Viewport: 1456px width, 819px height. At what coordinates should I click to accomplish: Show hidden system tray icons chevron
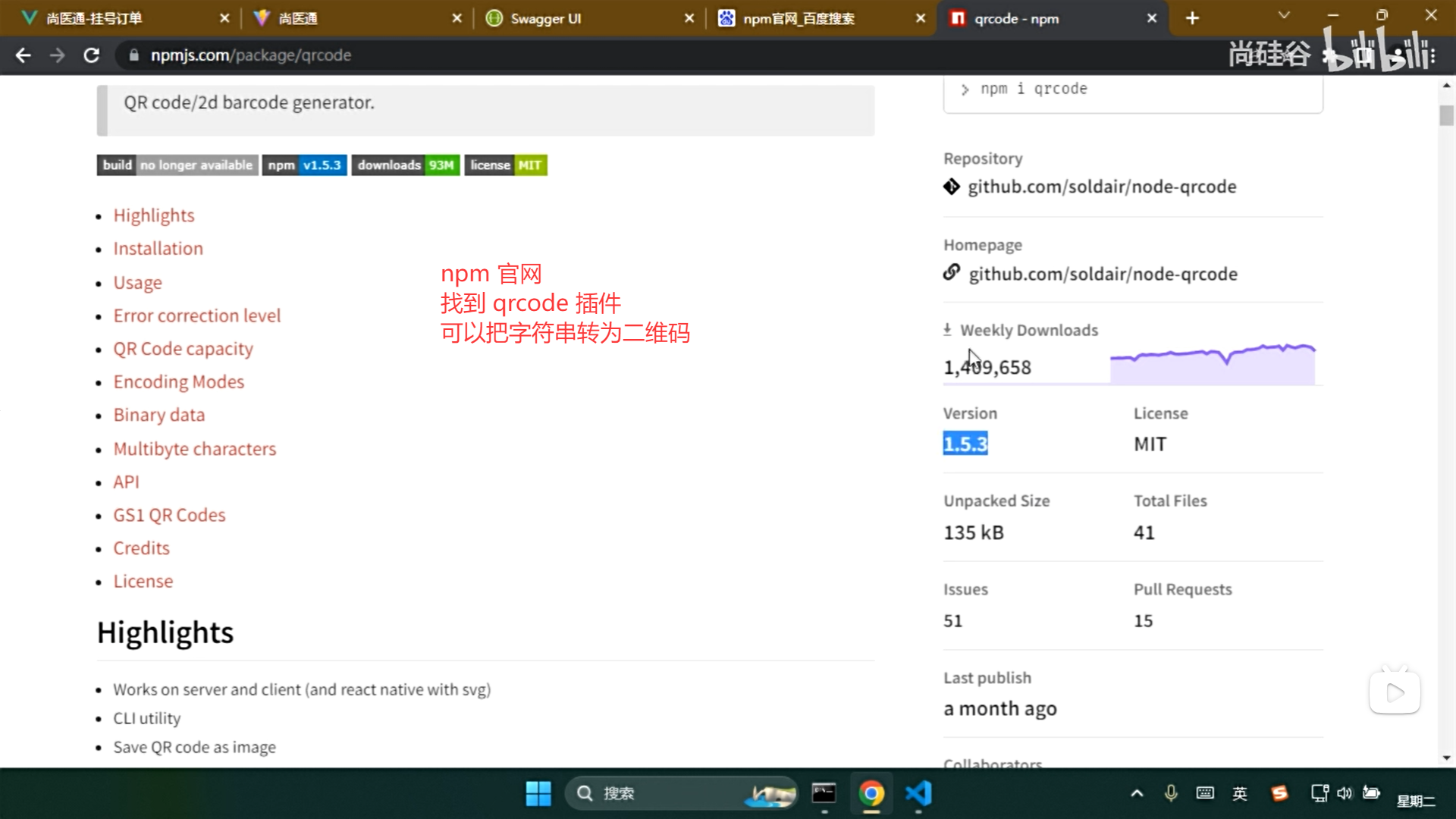[x=1137, y=793]
